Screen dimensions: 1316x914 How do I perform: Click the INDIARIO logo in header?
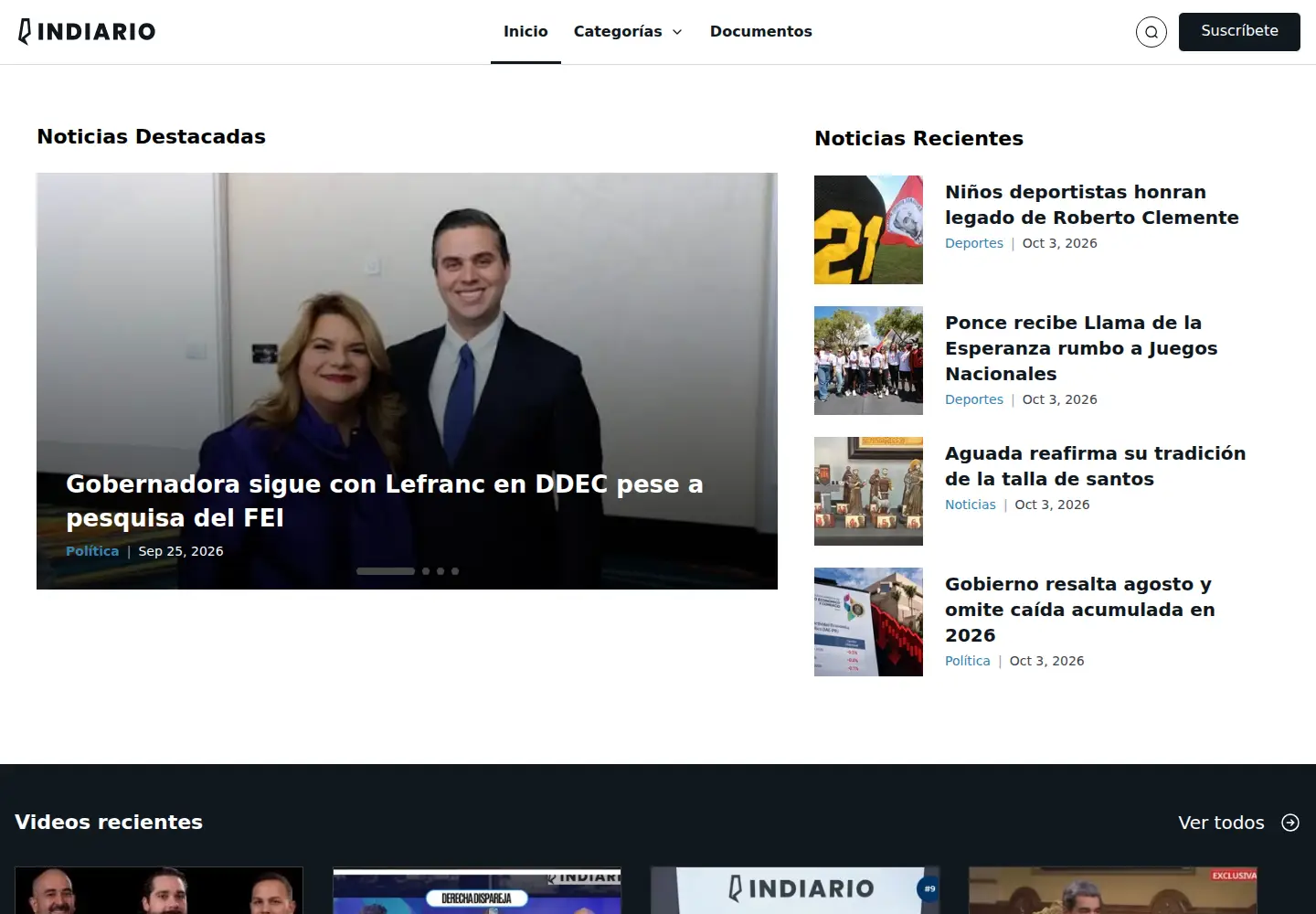[87, 32]
